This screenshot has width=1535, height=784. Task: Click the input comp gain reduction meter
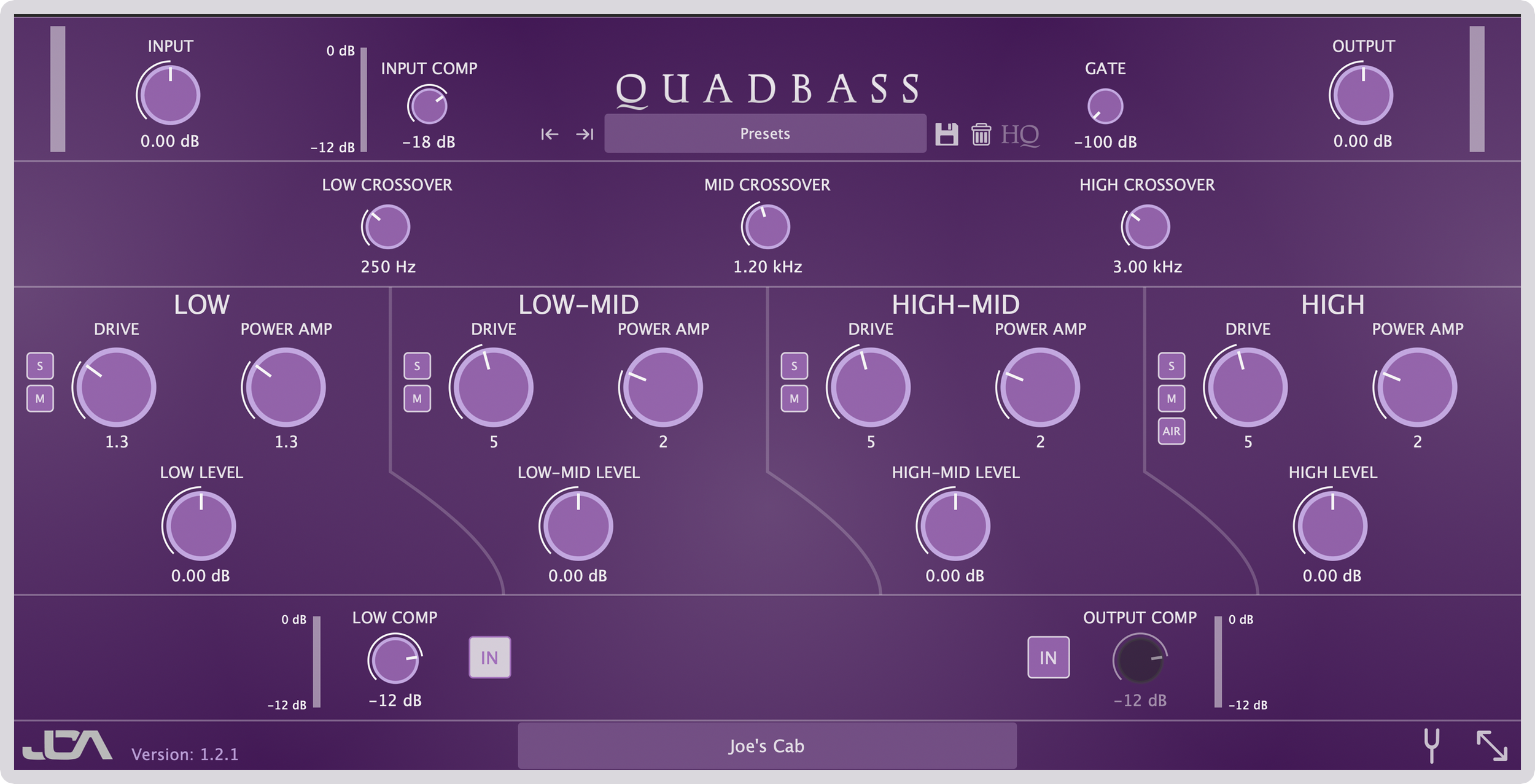click(363, 99)
